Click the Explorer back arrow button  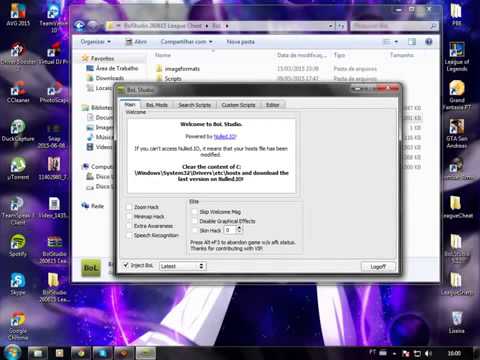coord(79,26)
